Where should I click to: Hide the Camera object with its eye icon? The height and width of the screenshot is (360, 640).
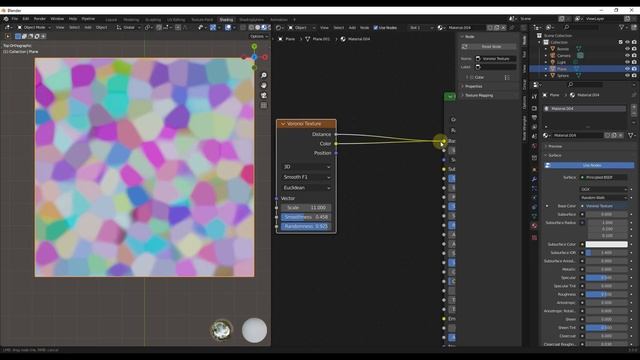tap(627, 56)
